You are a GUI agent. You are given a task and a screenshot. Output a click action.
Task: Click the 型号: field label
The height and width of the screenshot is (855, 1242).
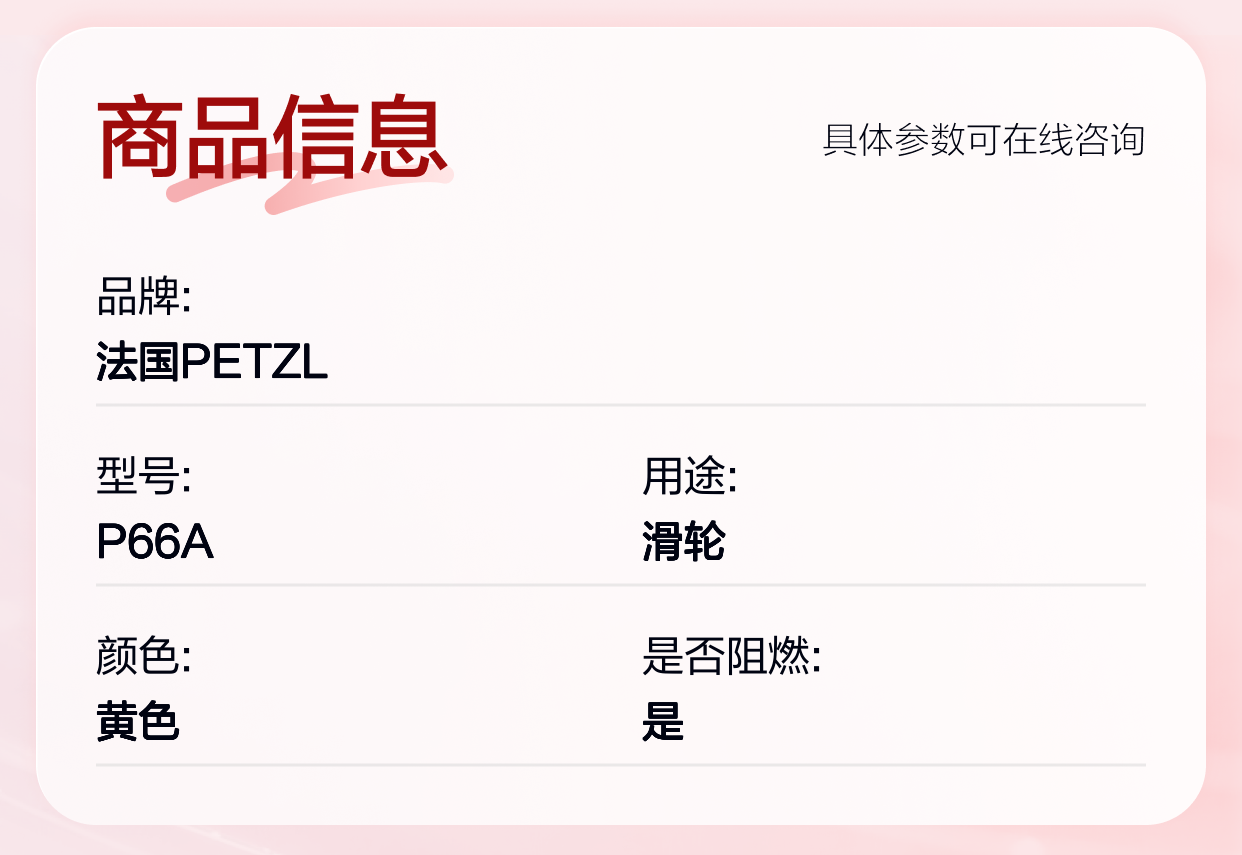(144, 477)
